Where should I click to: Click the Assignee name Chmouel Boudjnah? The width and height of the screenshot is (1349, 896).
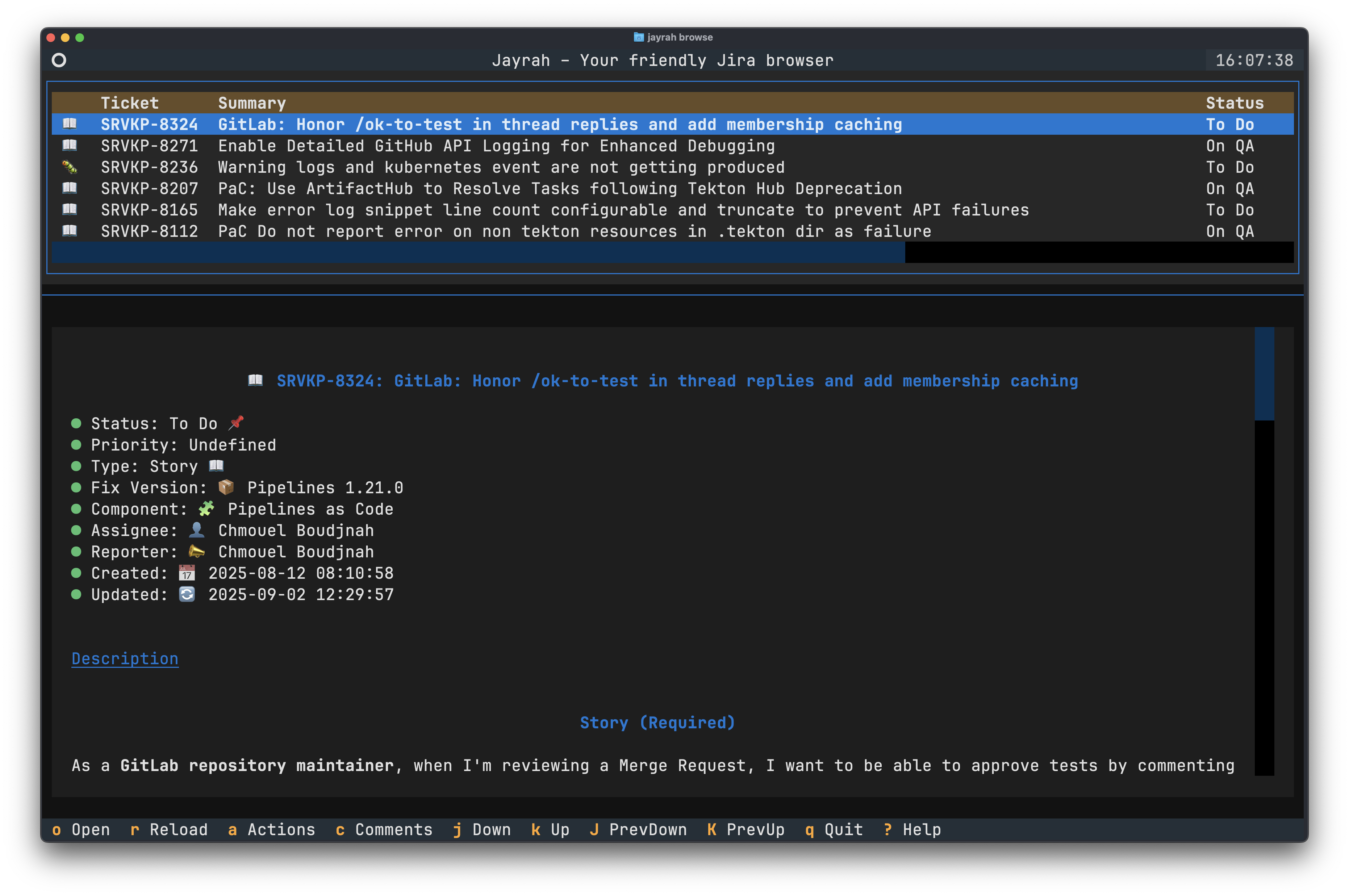[296, 530]
